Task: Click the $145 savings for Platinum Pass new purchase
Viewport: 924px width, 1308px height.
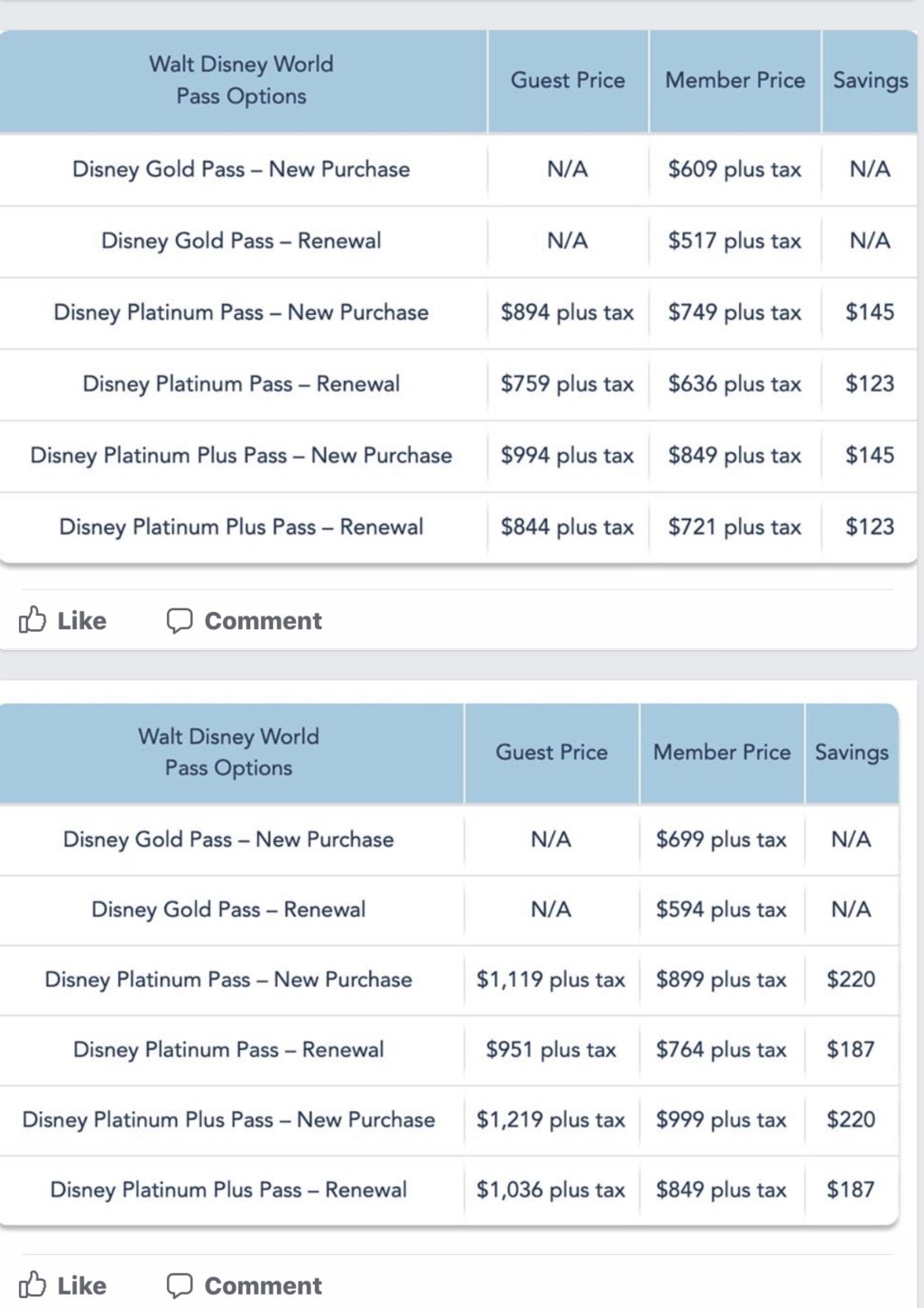Action: tap(869, 312)
